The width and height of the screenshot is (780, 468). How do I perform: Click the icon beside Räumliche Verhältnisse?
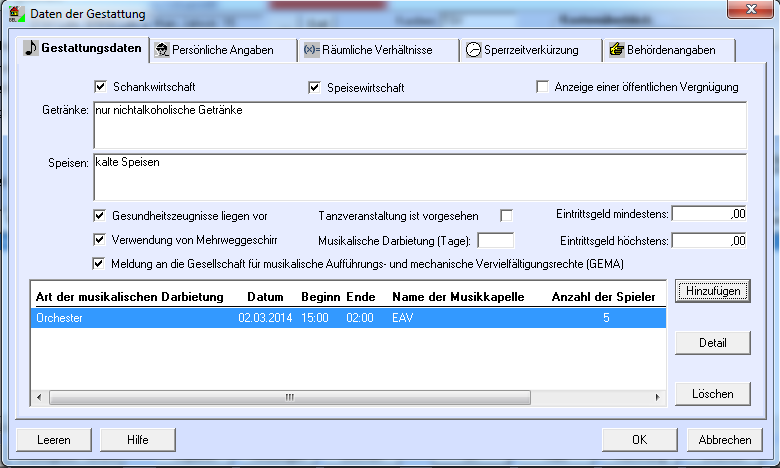[x=310, y=50]
